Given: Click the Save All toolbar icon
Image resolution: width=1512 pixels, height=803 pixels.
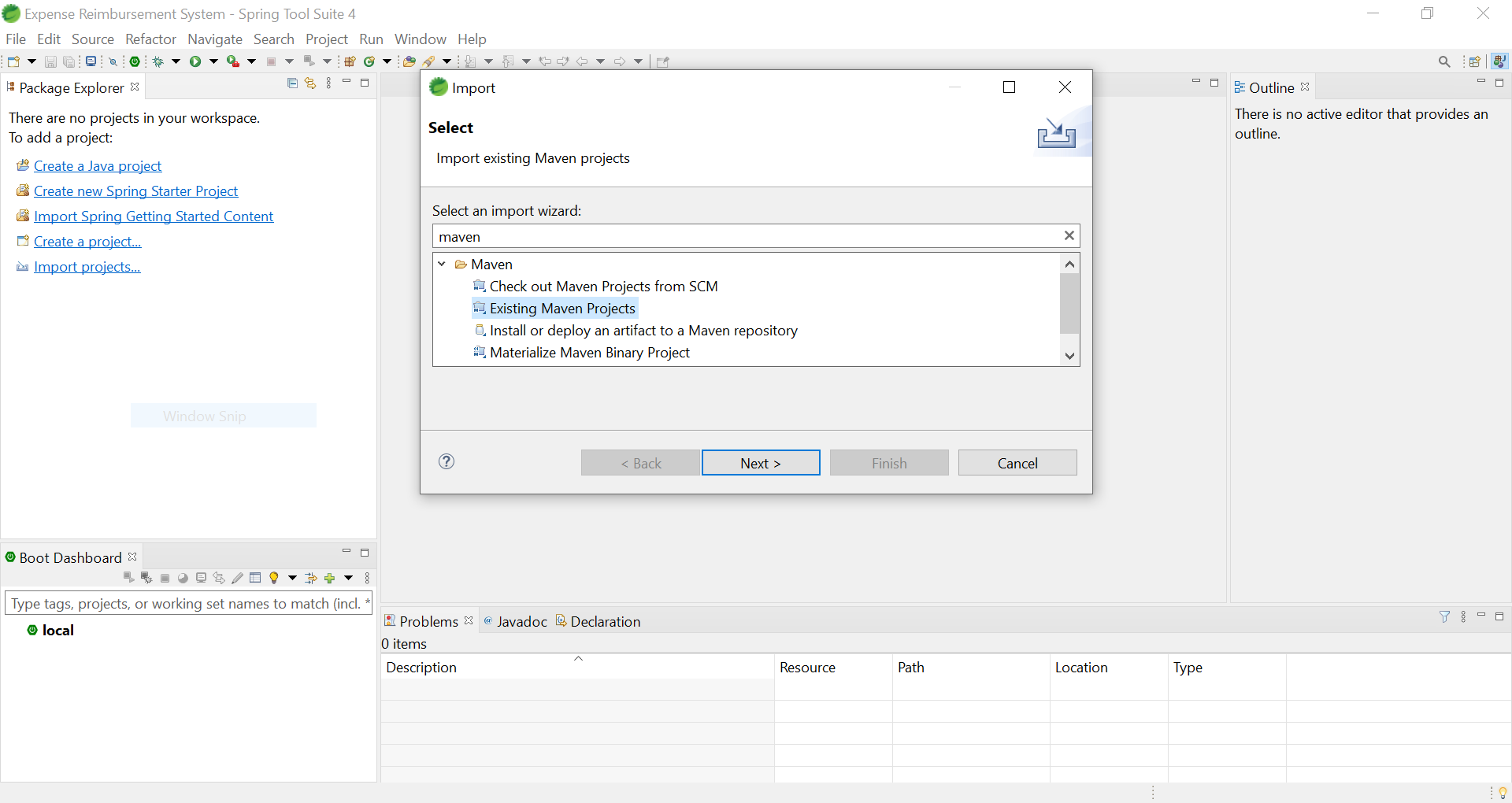Looking at the screenshot, I should click(69, 61).
